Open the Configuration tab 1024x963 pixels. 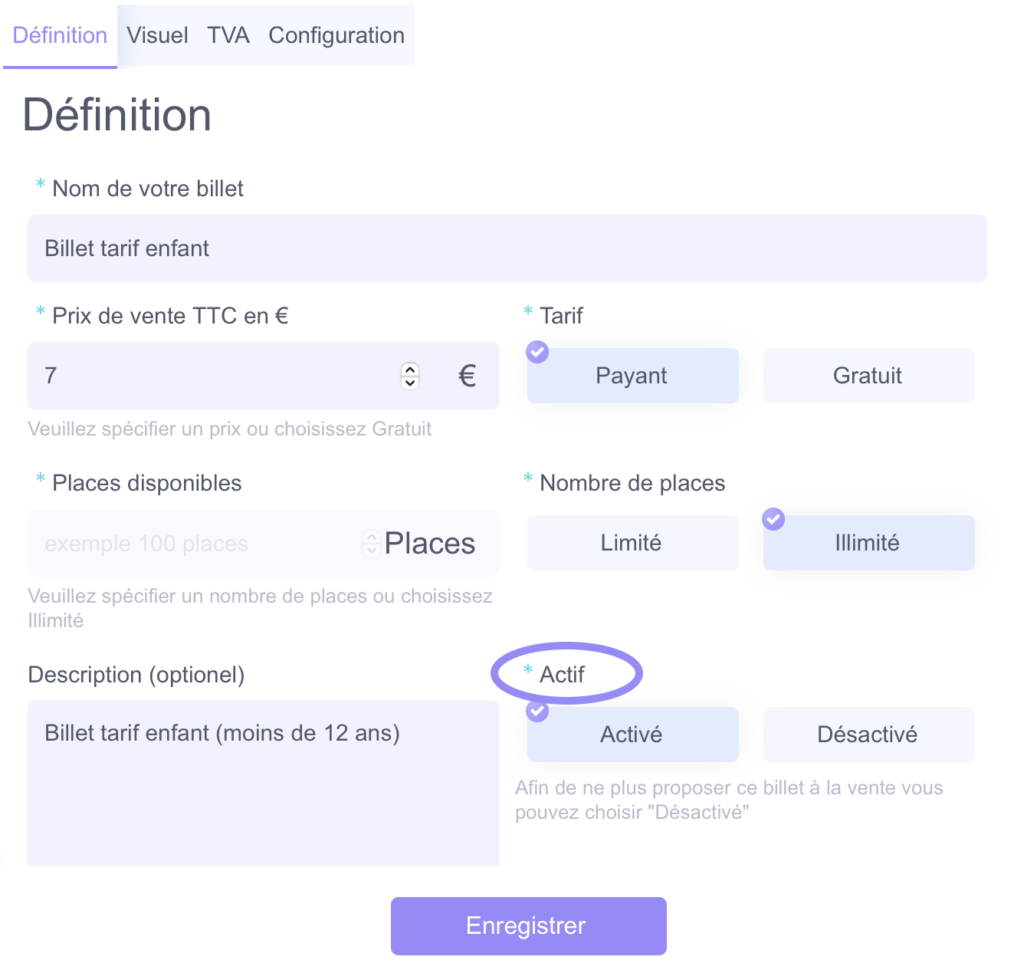(x=336, y=35)
